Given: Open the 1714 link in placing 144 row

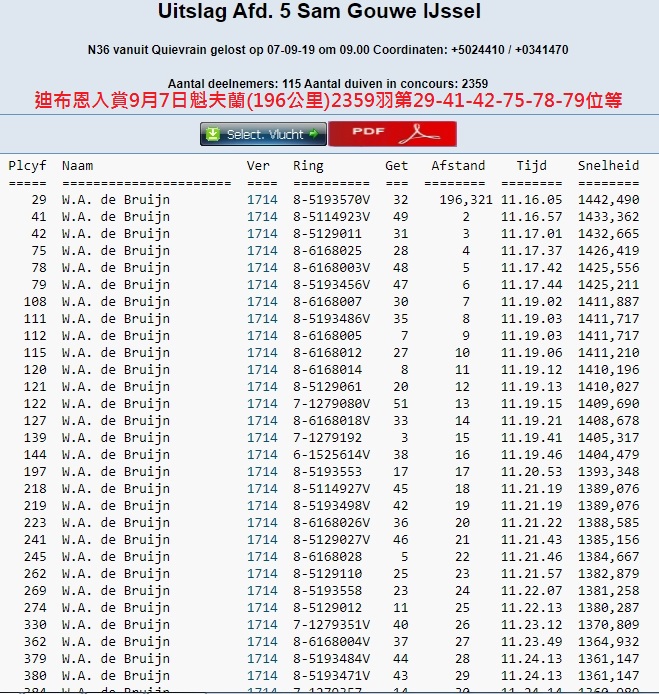Looking at the screenshot, I should click(x=262, y=455).
